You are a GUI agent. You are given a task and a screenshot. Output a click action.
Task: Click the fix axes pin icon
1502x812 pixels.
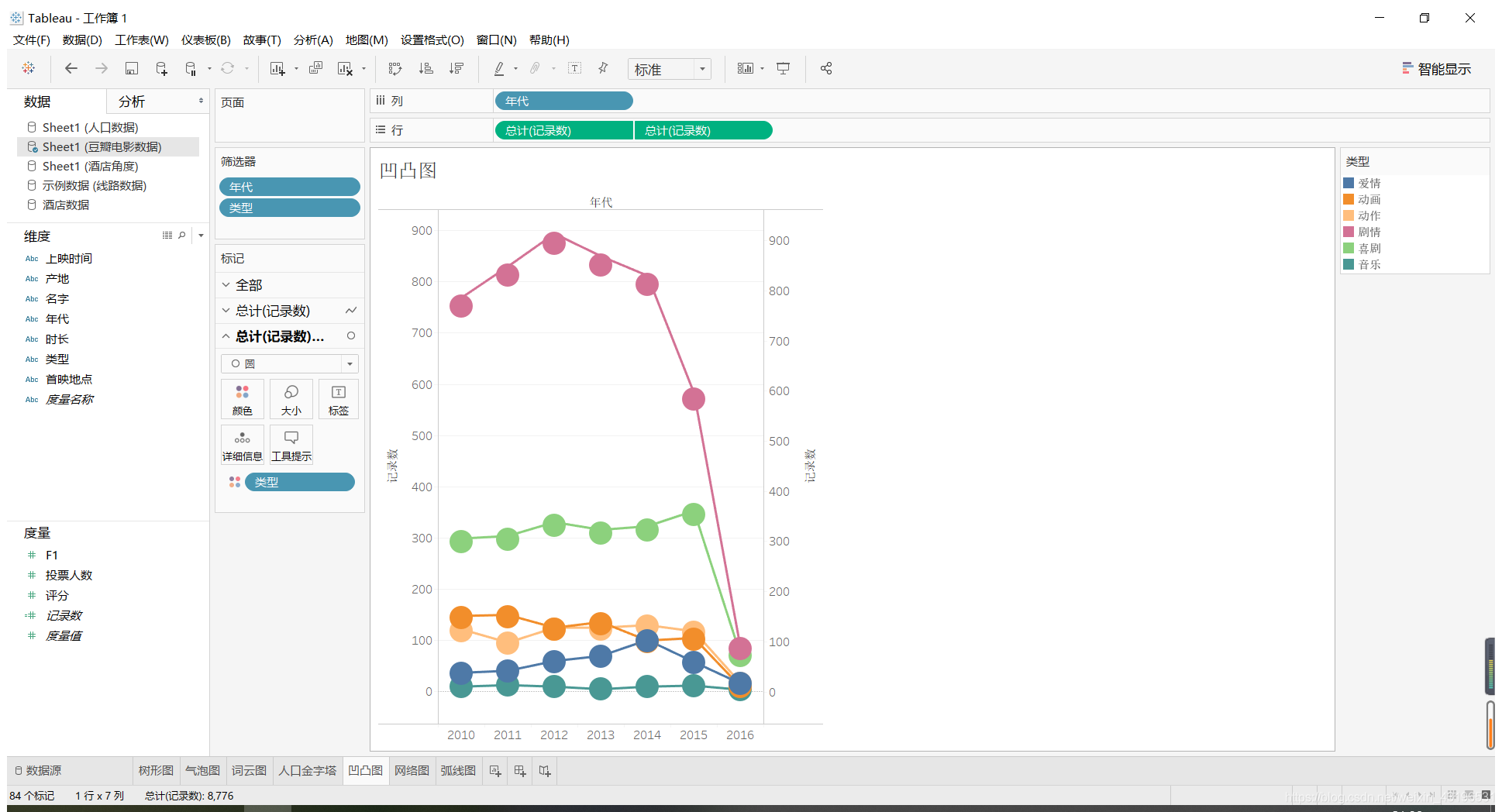(x=603, y=68)
